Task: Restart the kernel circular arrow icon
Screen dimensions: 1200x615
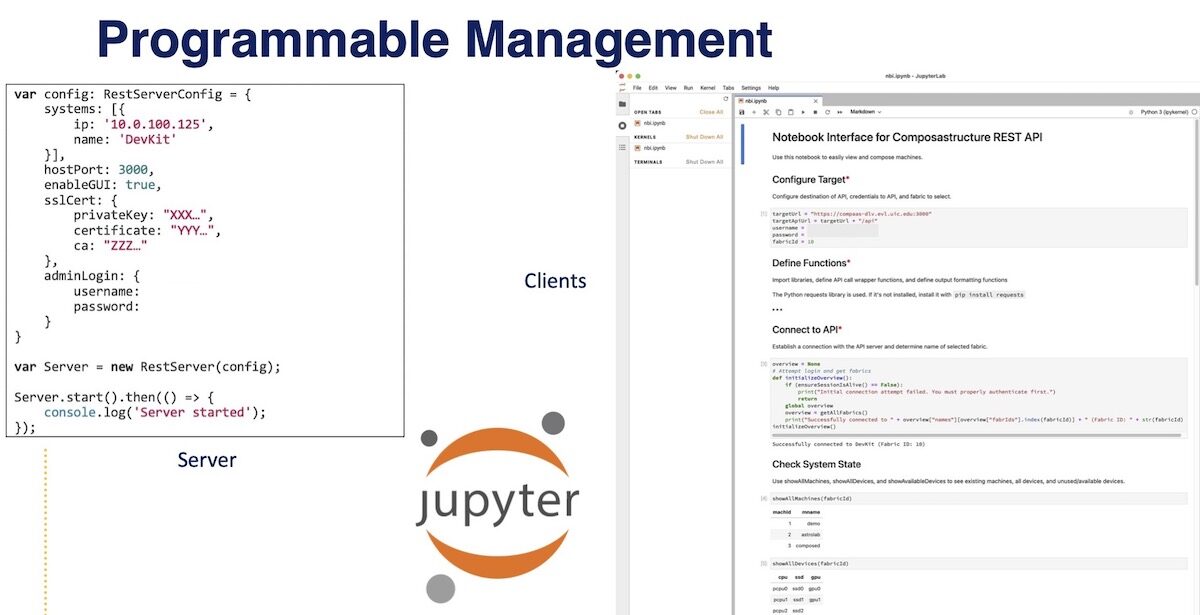Action: point(827,112)
